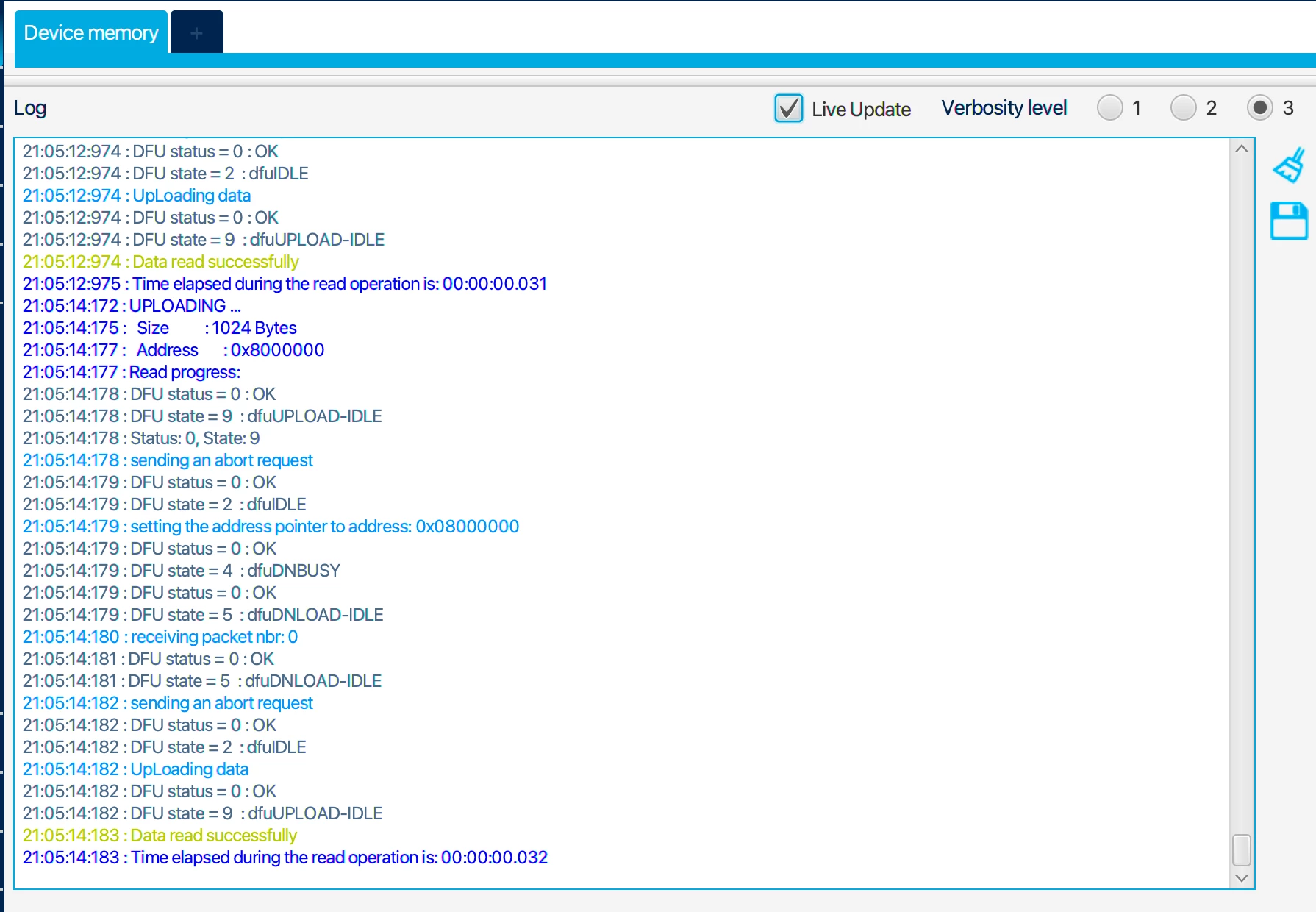Select the 'receiving packet nbr: 0' log line

pyautogui.click(x=160, y=637)
